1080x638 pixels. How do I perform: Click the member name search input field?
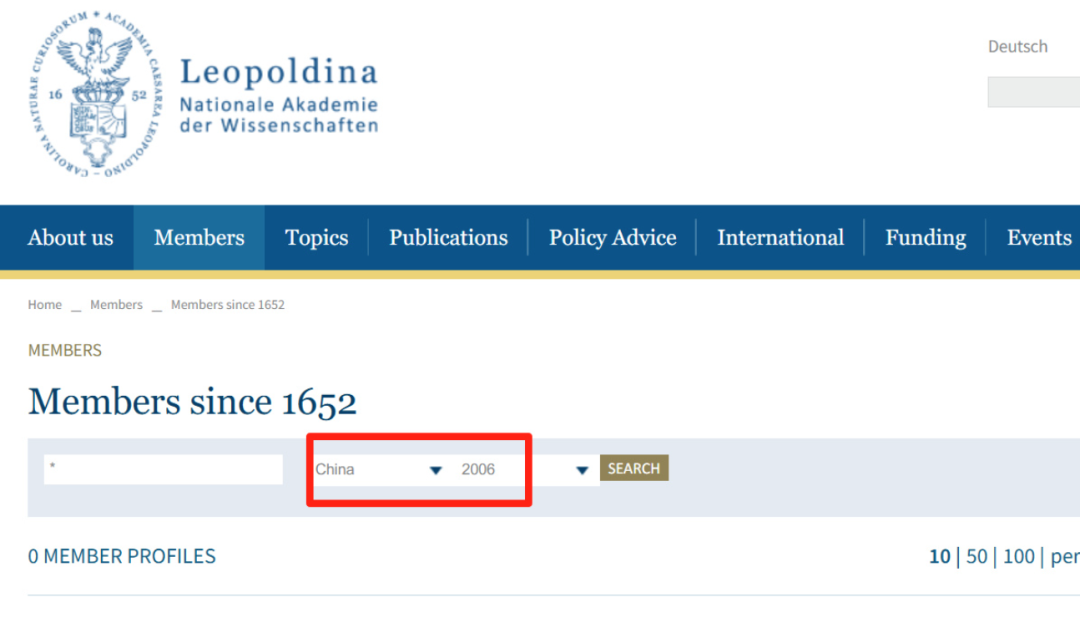point(163,469)
